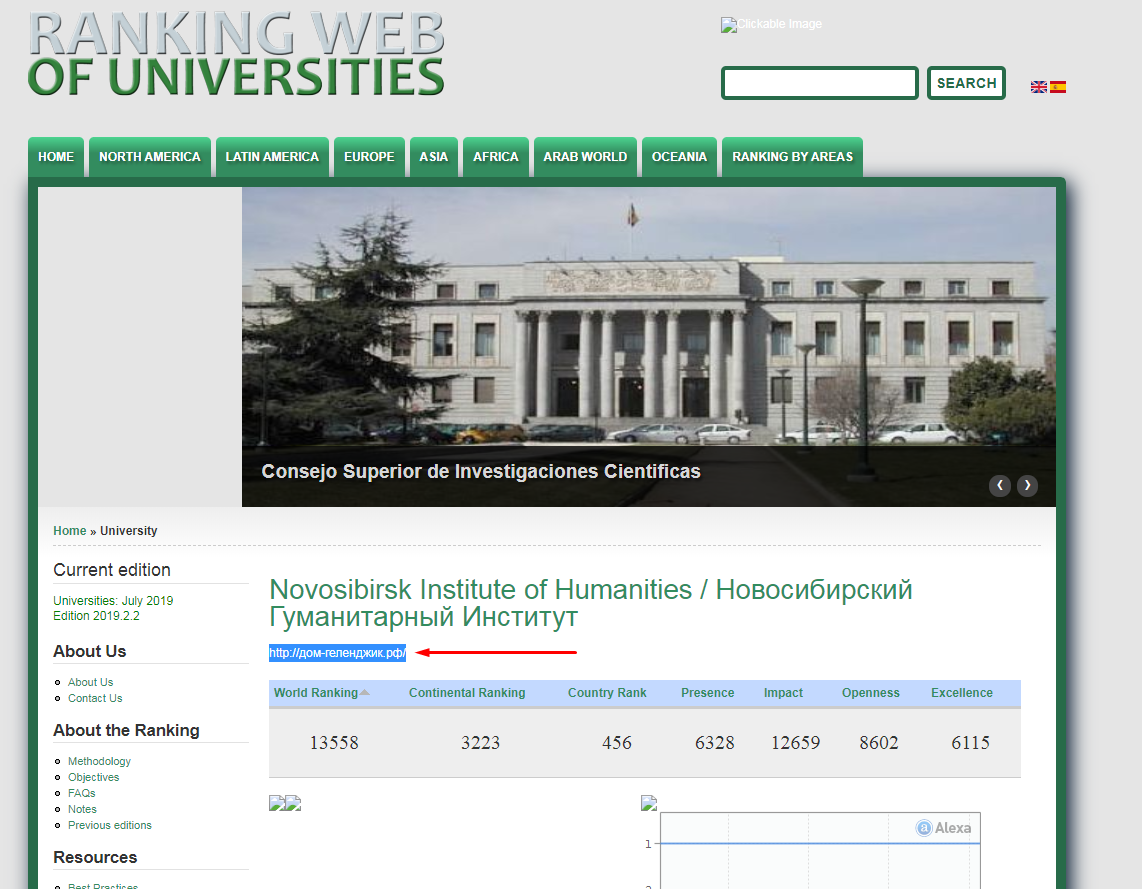The height and width of the screenshot is (889, 1142).
Task: Click the openness value 8602
Action: coord(878,743)
